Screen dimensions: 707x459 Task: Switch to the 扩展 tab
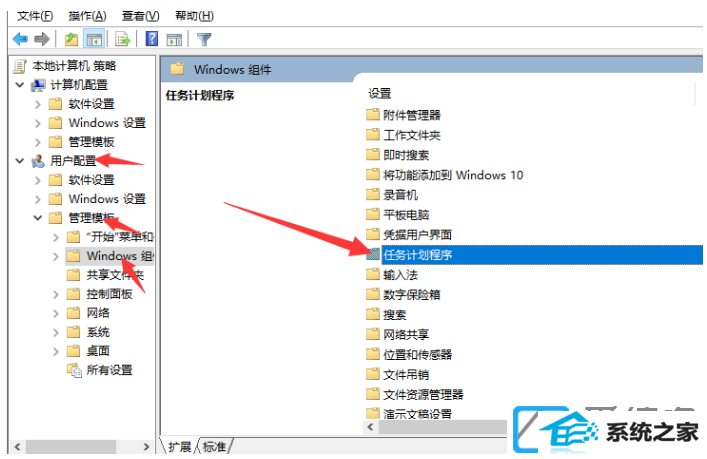pos(179,446)
